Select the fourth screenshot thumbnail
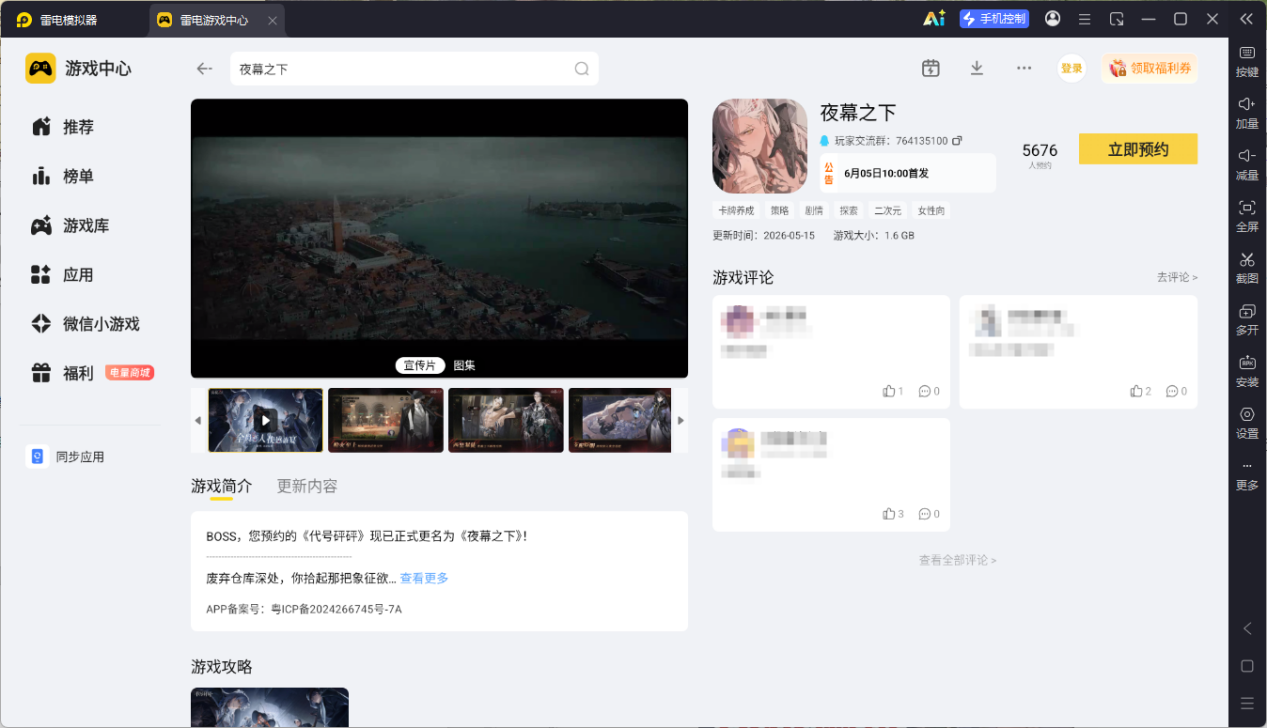Viewport: 1267px width, 728px height. [621, 420]
